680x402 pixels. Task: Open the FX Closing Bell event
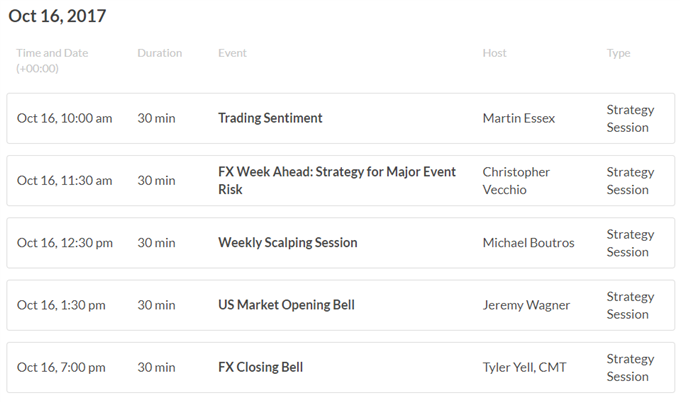click(x=260, y=367)
